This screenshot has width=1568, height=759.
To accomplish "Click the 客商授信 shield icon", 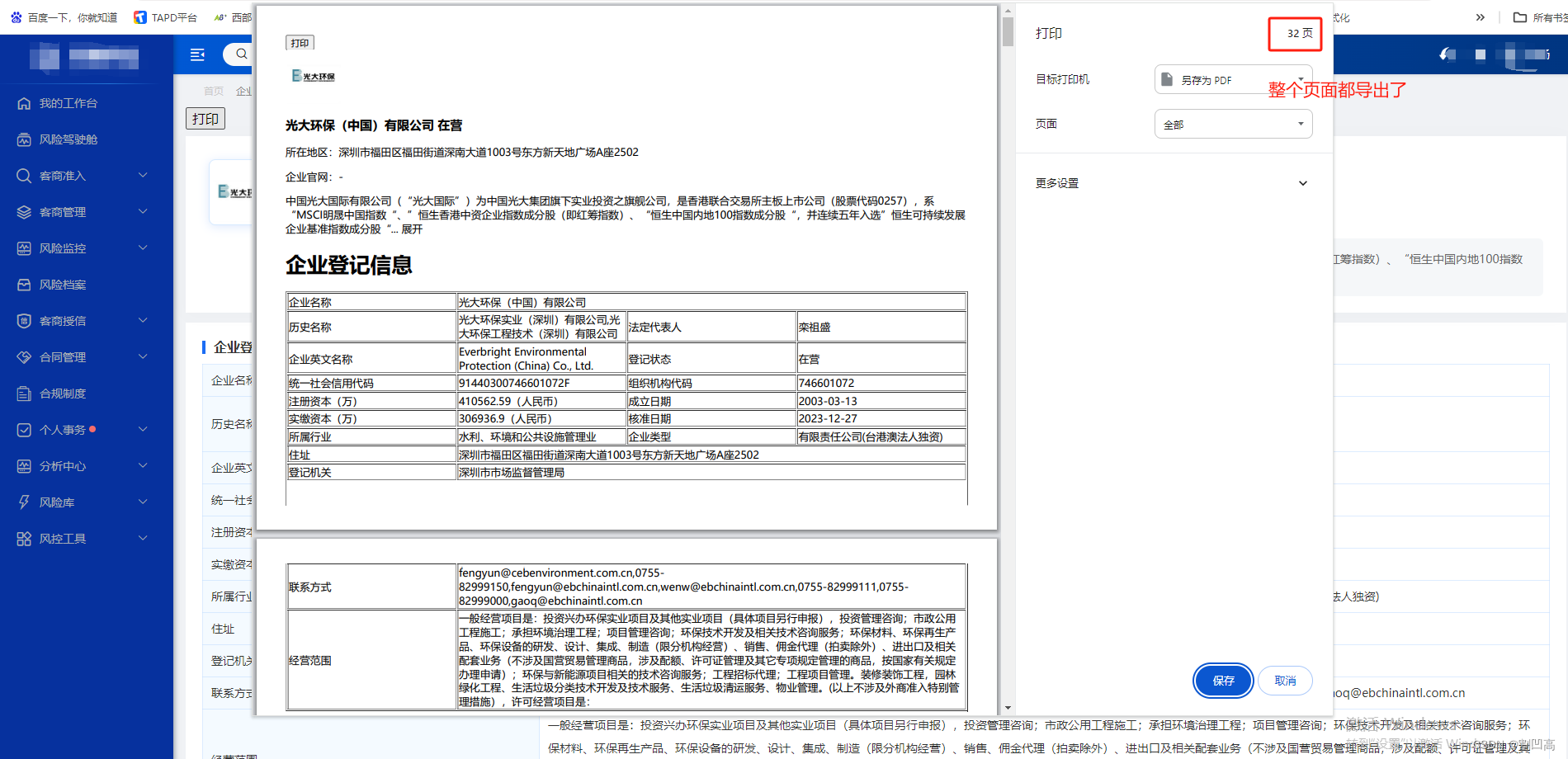I will pyautogui.click(x=24, y=321).
